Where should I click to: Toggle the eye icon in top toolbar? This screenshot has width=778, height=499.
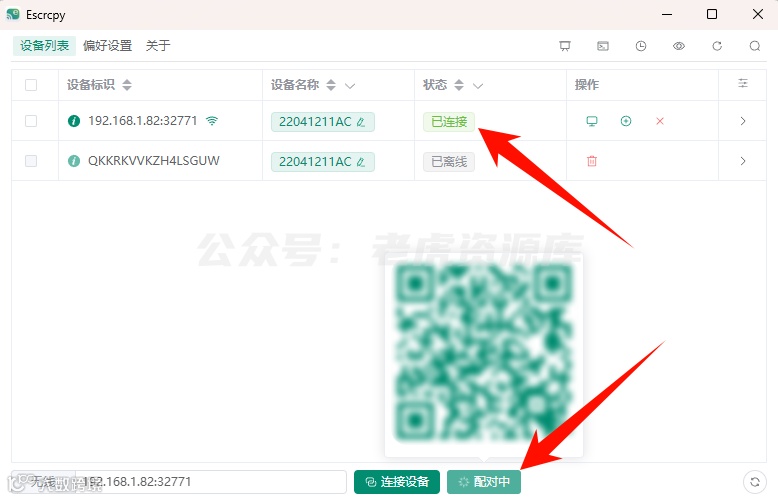coord(679,46)
